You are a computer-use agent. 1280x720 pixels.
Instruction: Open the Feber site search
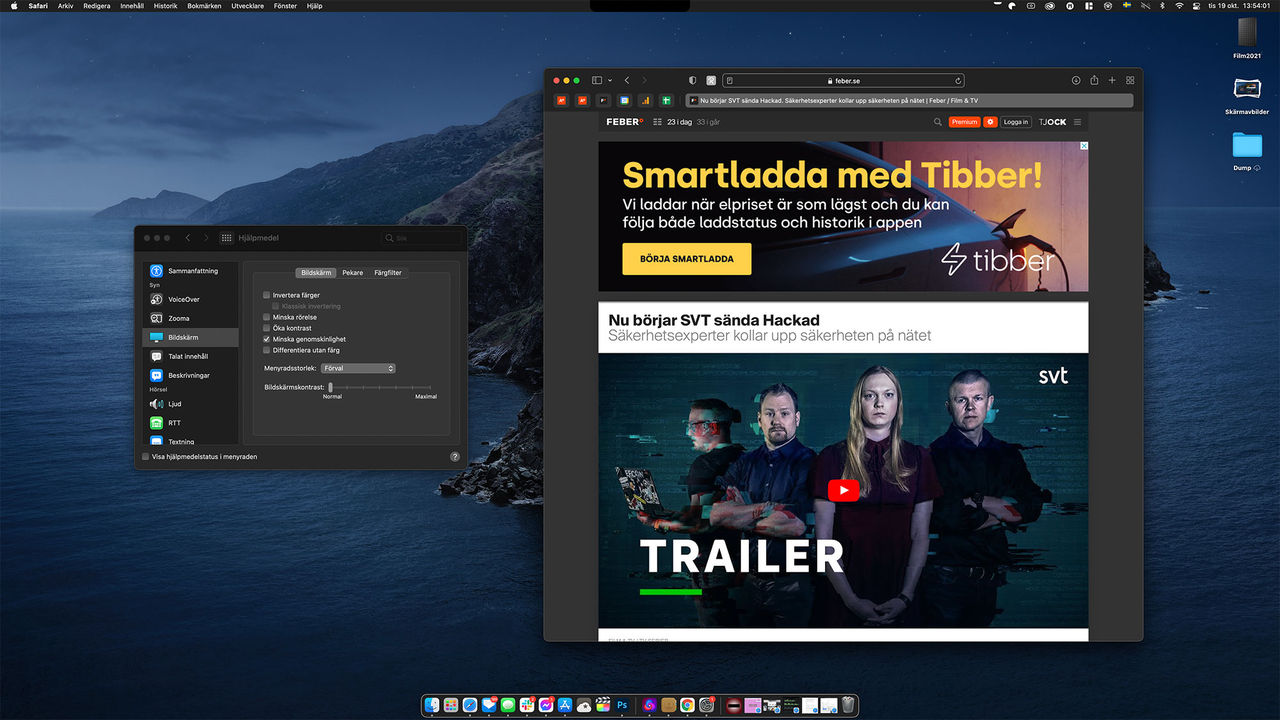[x=938, y=122]
